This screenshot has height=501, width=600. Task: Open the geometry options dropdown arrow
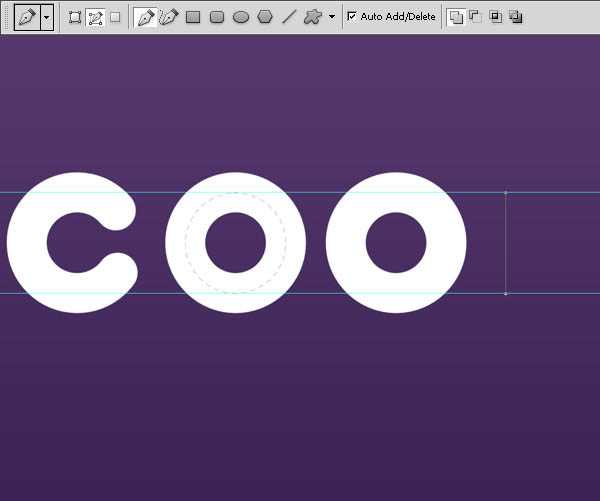[x=331, y=17]
